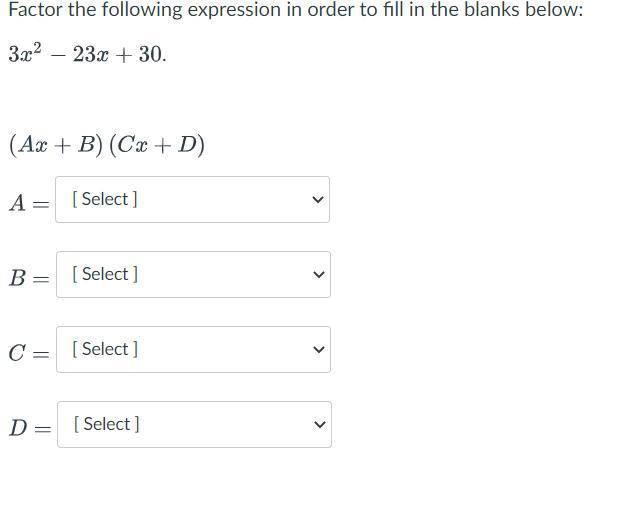Click the expression 3x² − 23x + 30
Image resolution: width=620 pixels, height=511 pixels.
[x=87, y=54]
